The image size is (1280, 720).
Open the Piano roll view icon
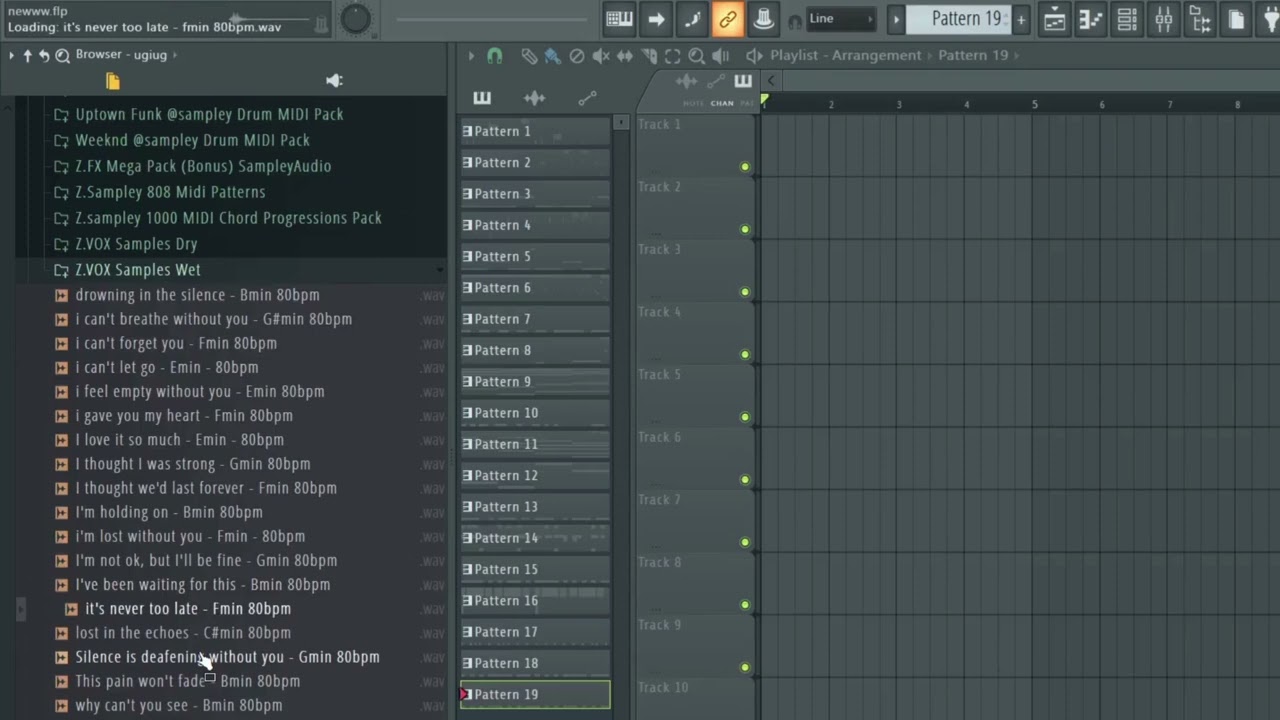[x=1091, y=19]
